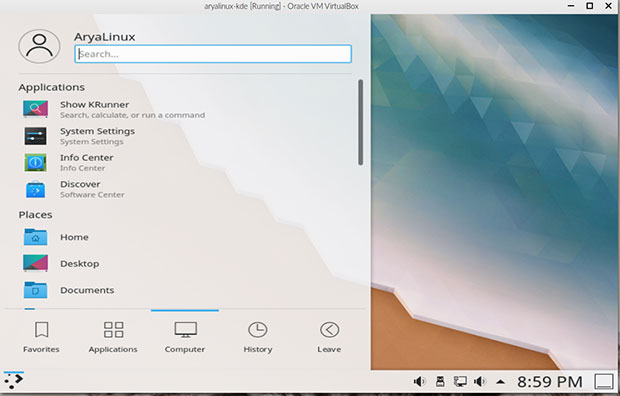Click the launcher list scrollbar
620x396 pixels.
(x=360, y=122)
